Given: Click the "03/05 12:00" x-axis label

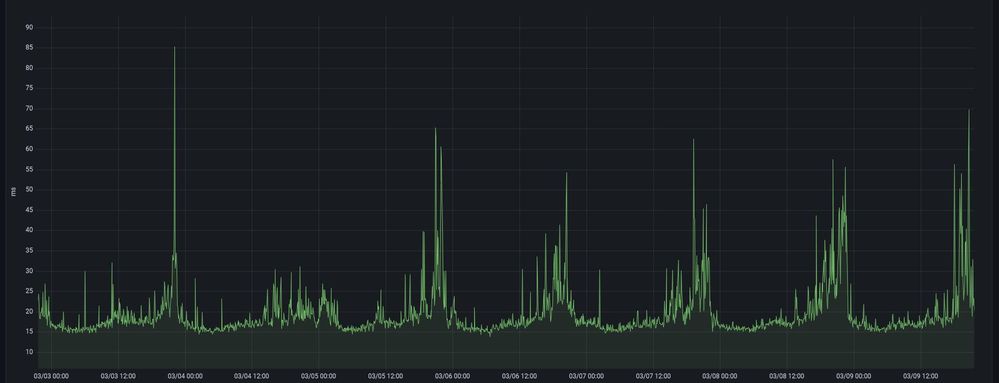Looking at the screenshot, I should pyautogui.click(x=385, y=377).
